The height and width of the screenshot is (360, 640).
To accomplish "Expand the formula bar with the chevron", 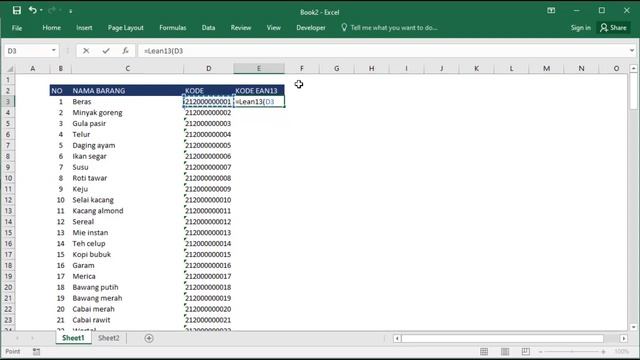I will coord(632,51).
